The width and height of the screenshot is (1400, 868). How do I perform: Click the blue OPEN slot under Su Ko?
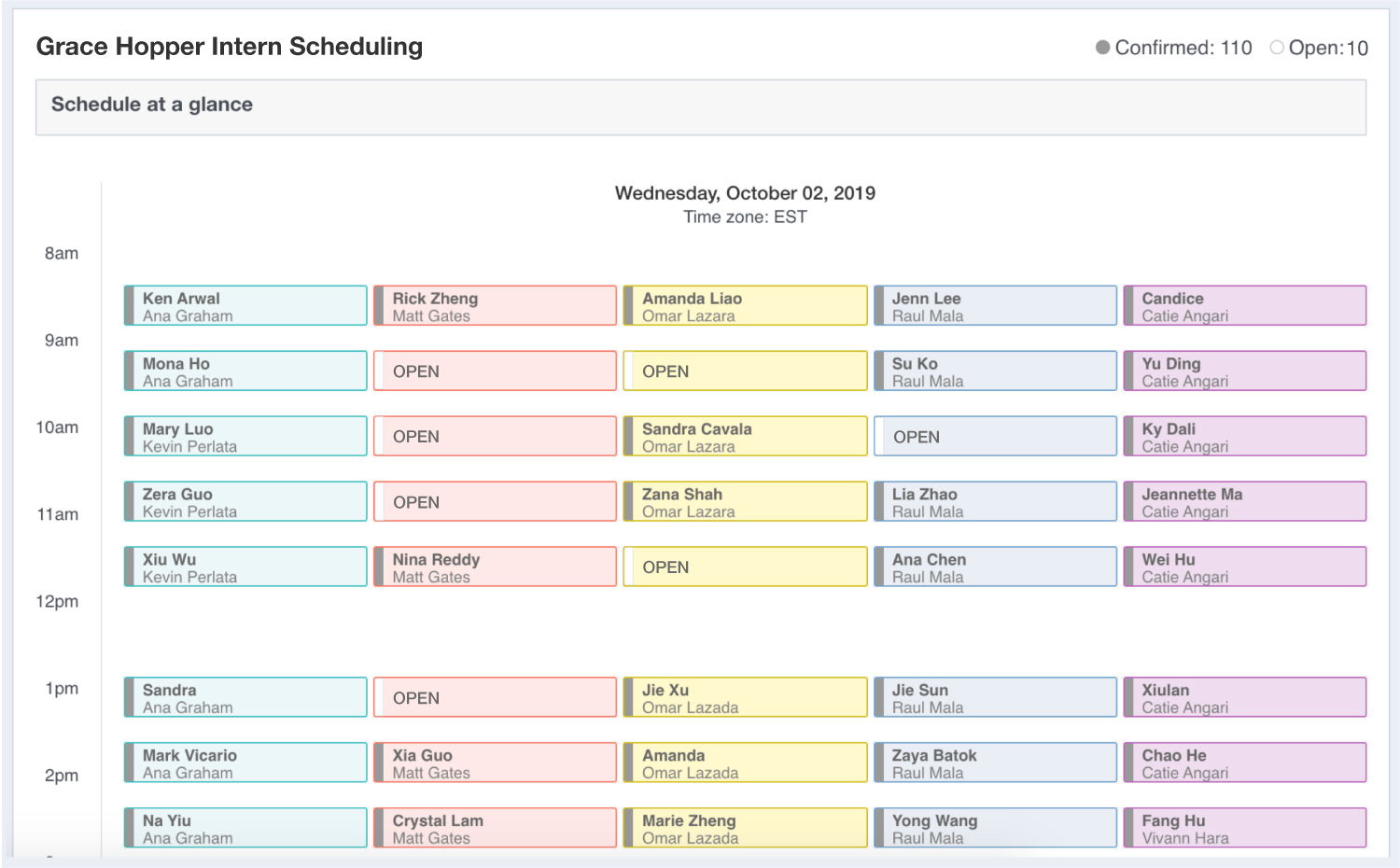point(995,436)
